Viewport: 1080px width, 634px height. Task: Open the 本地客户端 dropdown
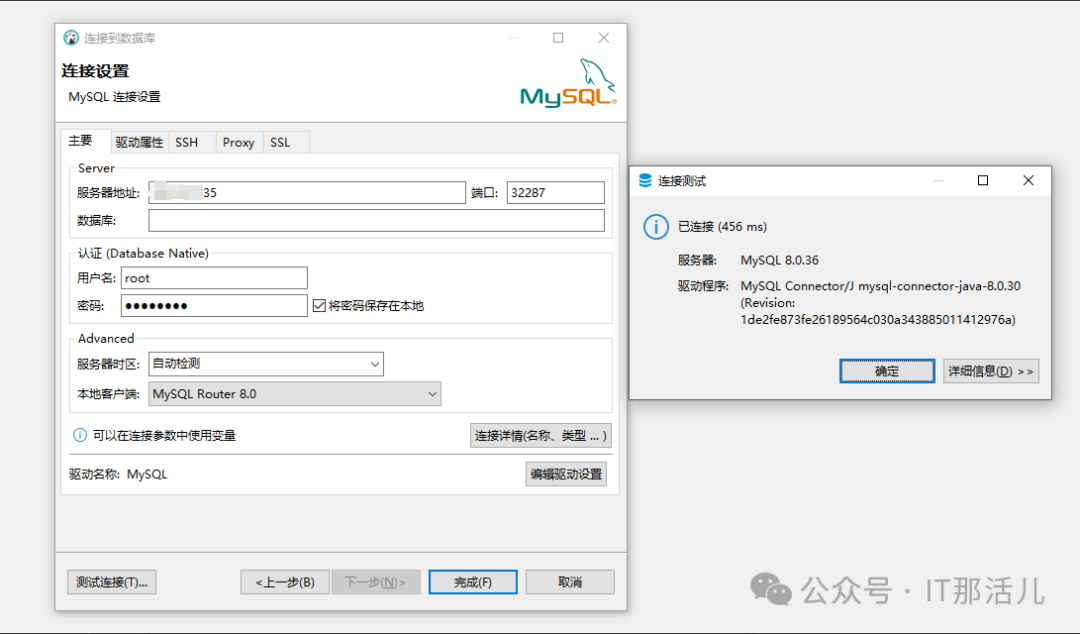[x=431, y=394]
